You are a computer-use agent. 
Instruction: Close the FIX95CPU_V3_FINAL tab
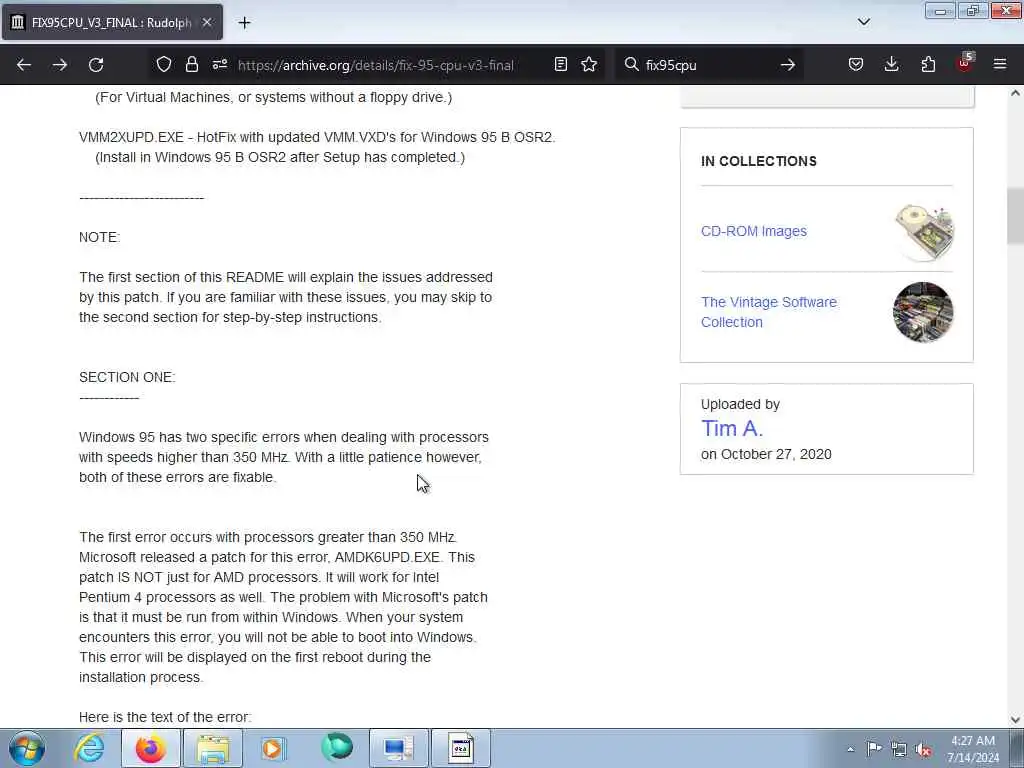(x=206, y=22)
